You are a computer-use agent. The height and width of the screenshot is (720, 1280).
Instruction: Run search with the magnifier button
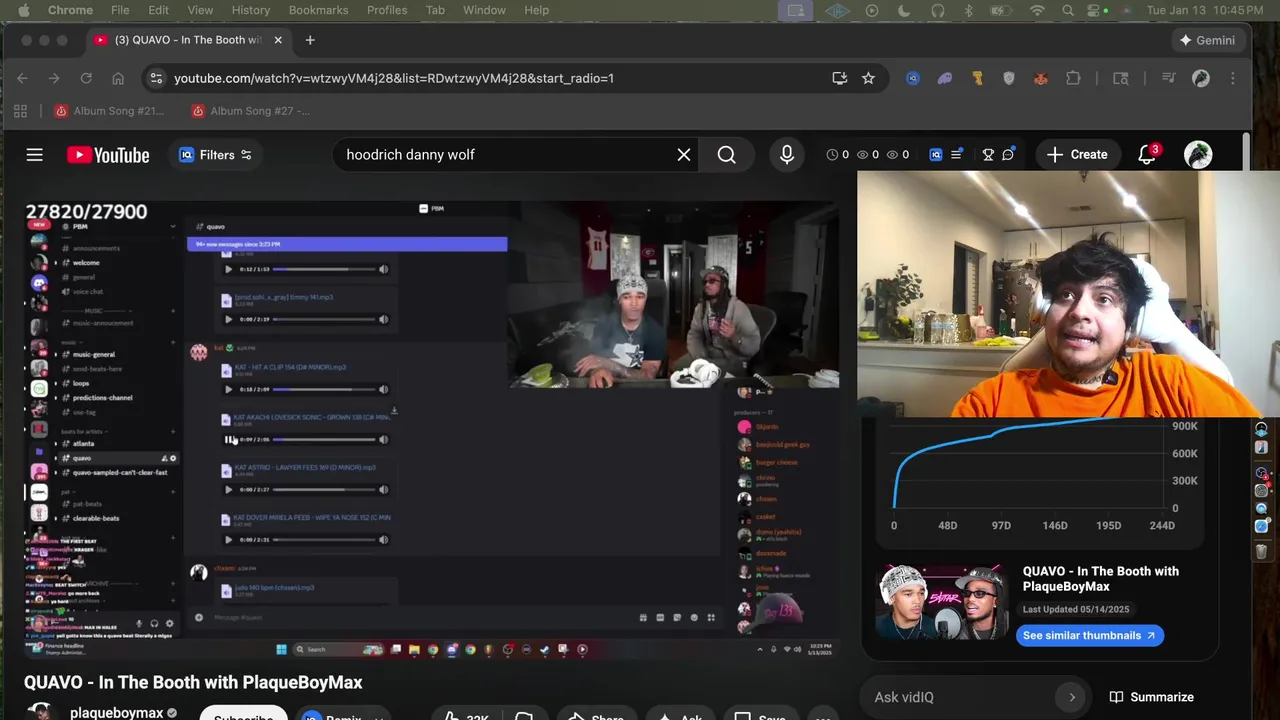pyautogui.click(x=727, y=155)
